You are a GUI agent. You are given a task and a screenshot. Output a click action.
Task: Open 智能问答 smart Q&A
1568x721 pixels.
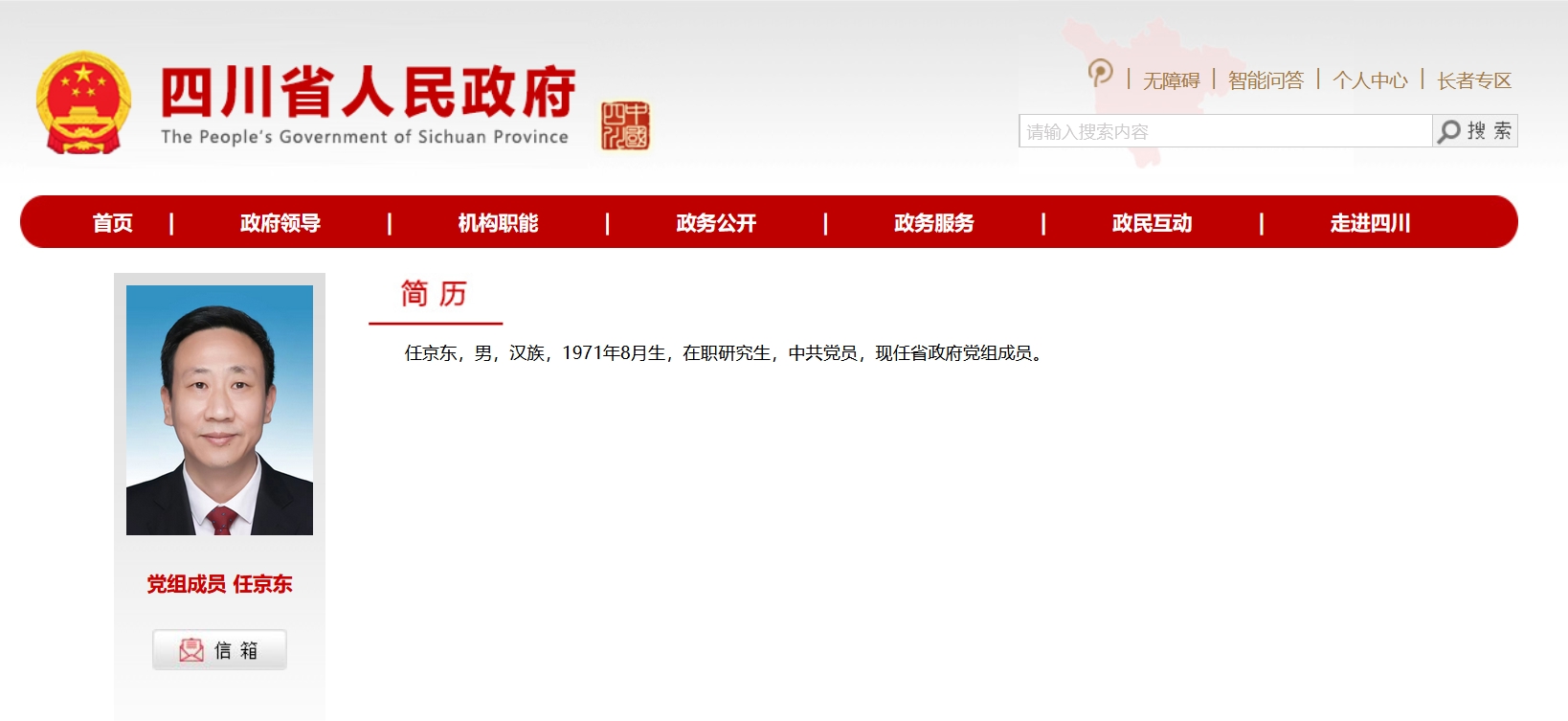(1266, 80)
